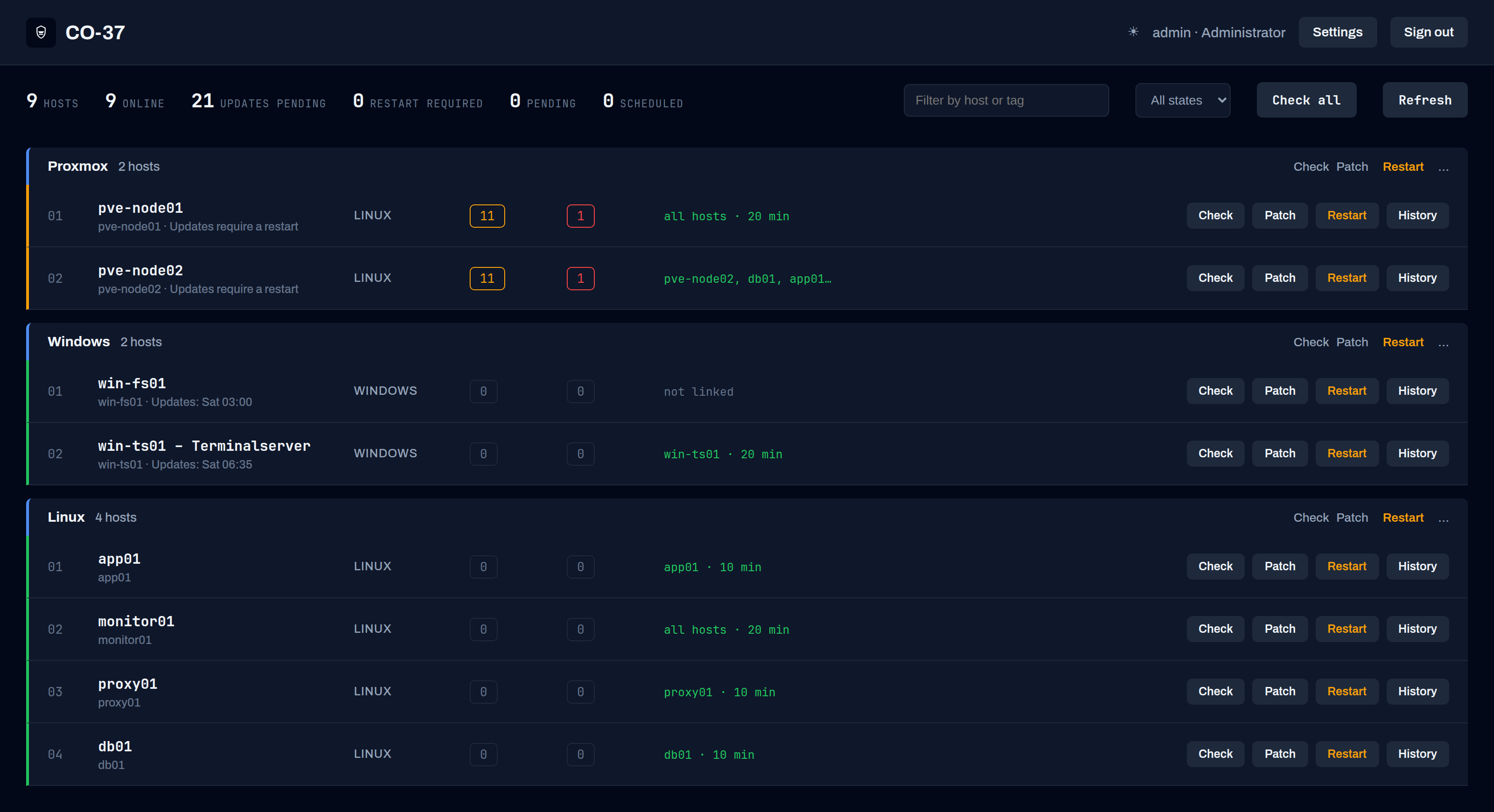Patch host monitor01
Screen dimensions: 1494x812
pos(1279,630)
